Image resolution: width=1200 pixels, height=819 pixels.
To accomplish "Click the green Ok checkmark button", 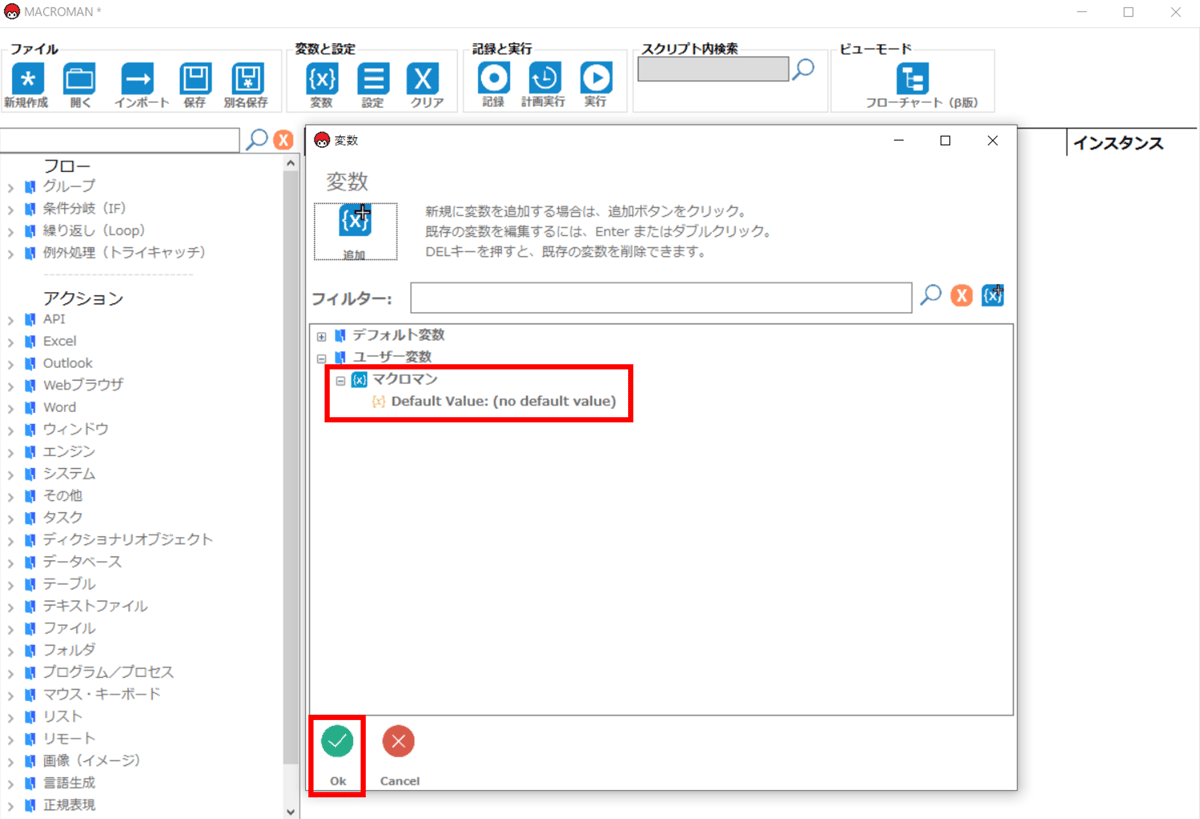I will [338, 741].
